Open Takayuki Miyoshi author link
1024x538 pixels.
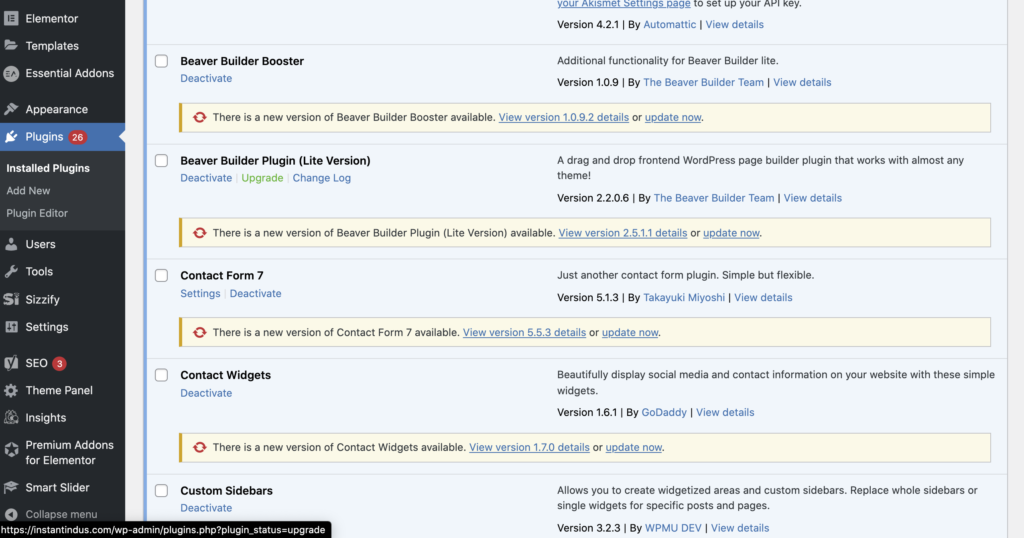pos(684,298)
